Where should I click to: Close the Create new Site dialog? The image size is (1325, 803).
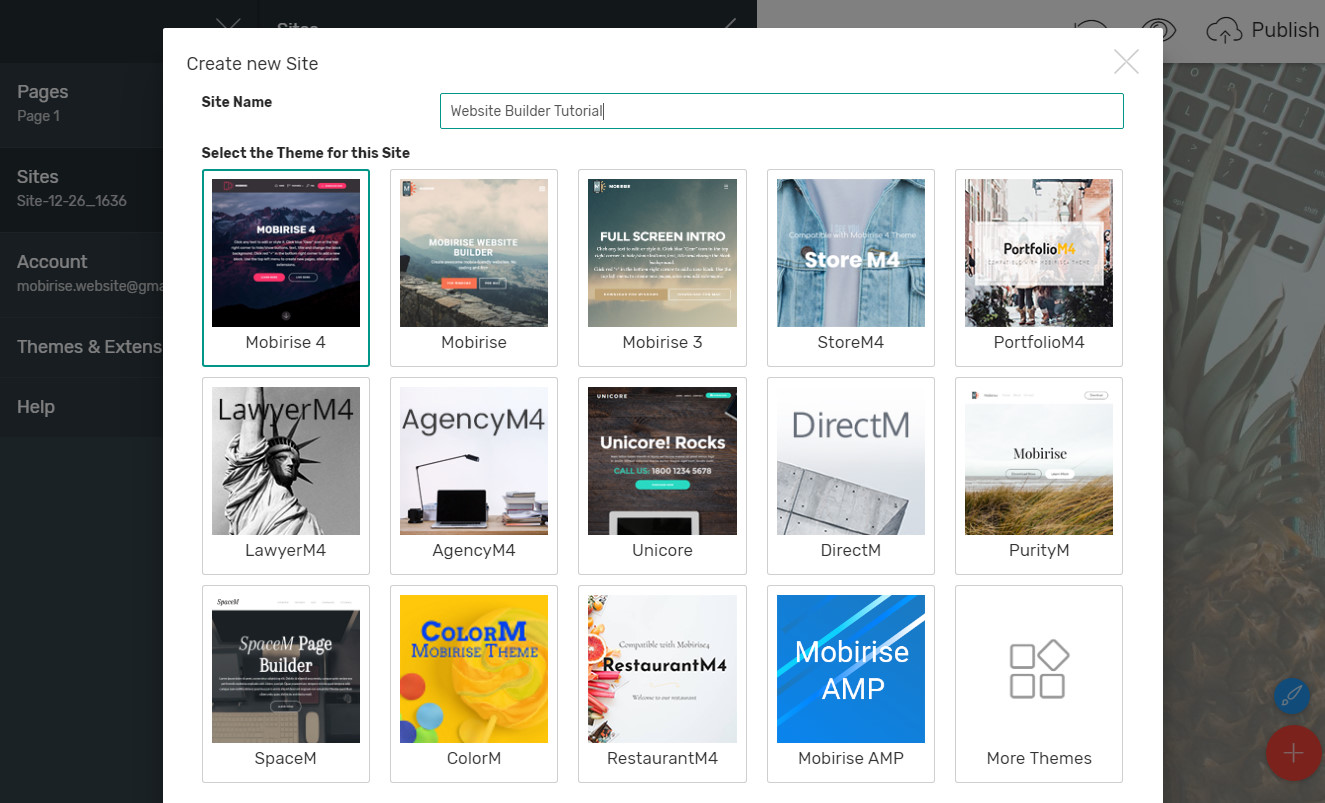[x=1126, y=62]
